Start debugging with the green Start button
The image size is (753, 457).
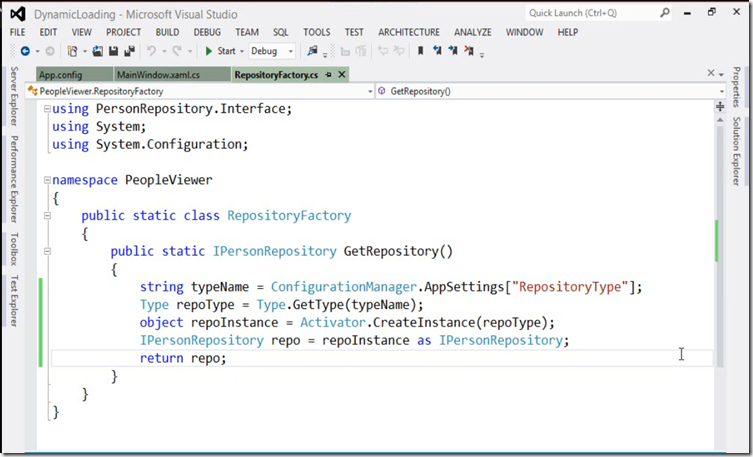tap(220, 51)
